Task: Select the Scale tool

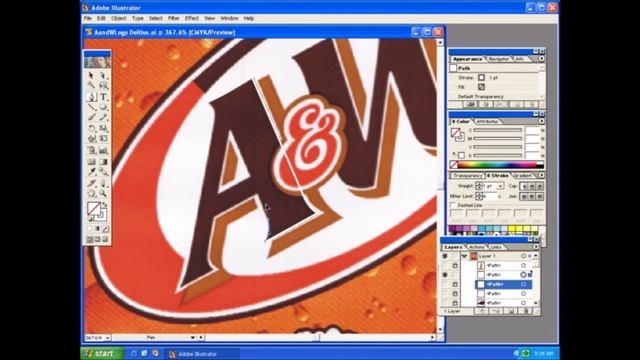Action: 103,128
